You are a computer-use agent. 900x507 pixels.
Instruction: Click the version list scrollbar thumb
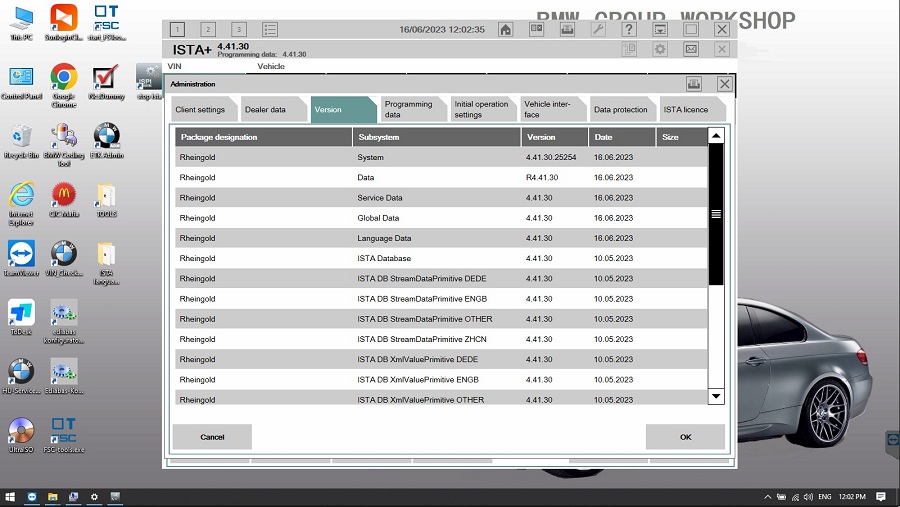[716, 214]
